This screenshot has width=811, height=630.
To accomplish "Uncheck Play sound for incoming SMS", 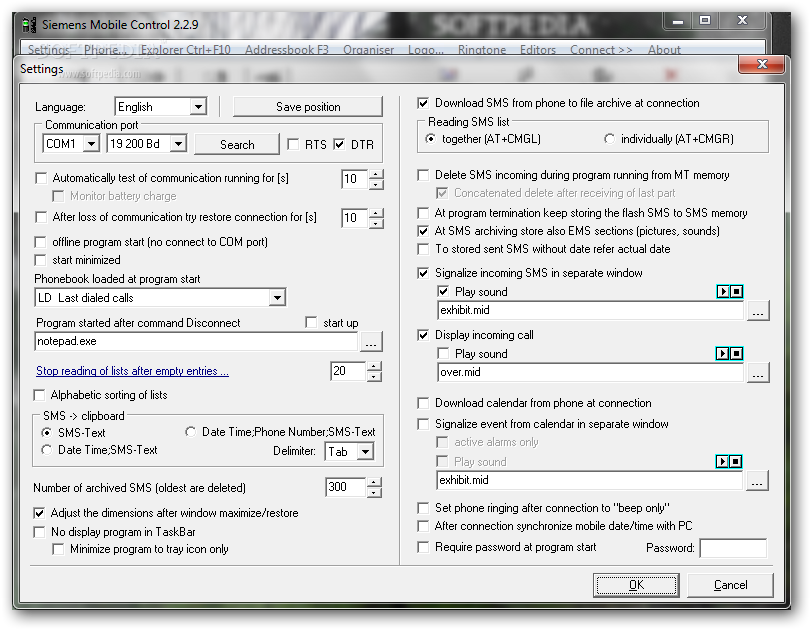I will click(443, 292).
